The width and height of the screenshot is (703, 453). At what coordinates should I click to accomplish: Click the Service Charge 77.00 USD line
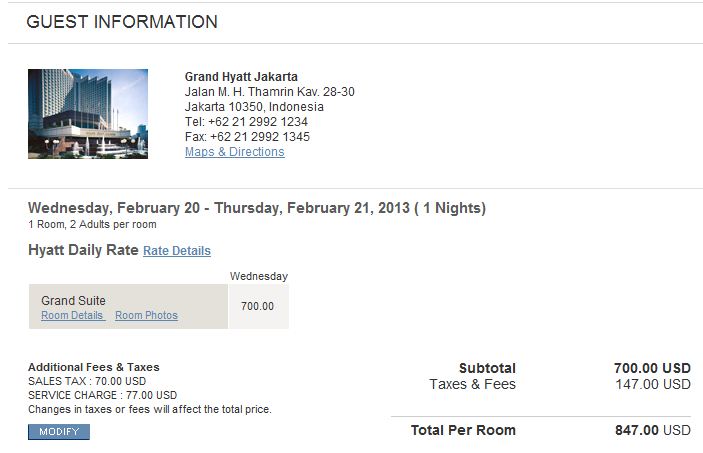tap(102, 395)
